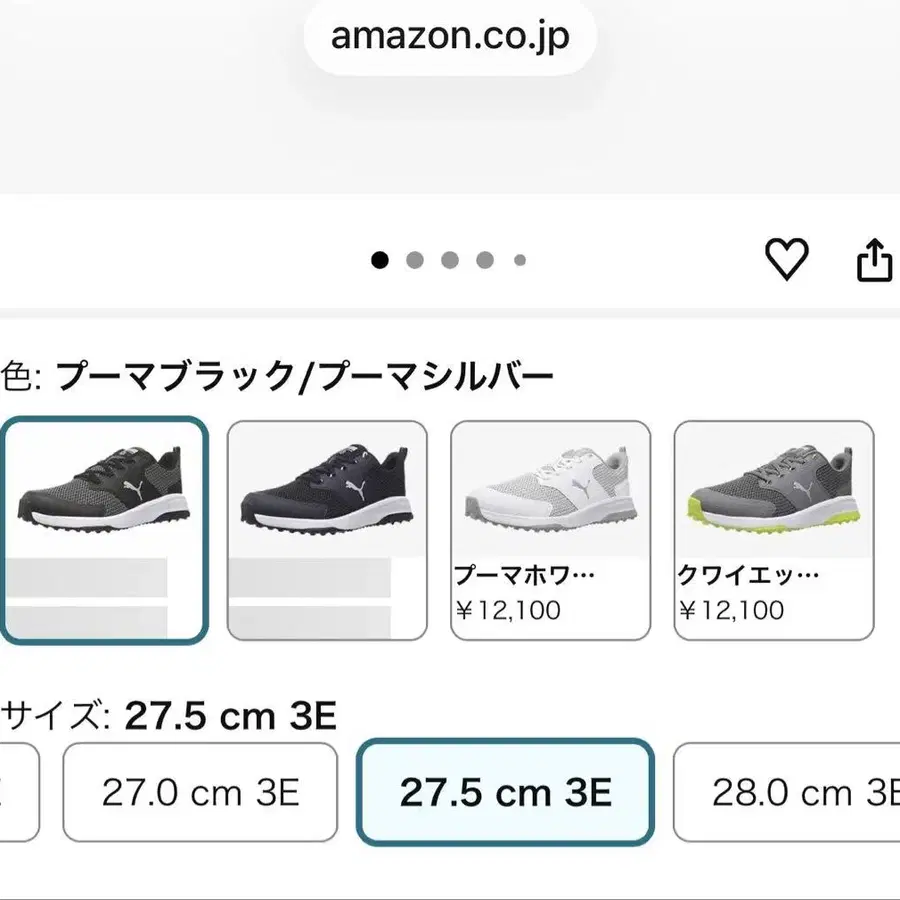Screen dimensions: 900x900
Task: Select the 27.5 cm 3E size option
Action: click(505, 792)
